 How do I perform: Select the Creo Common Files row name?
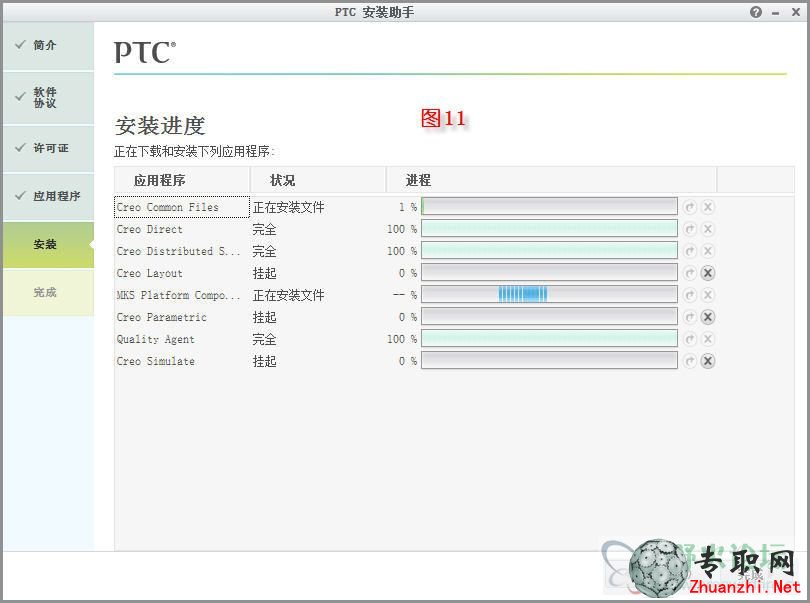[x=167, y=207]
